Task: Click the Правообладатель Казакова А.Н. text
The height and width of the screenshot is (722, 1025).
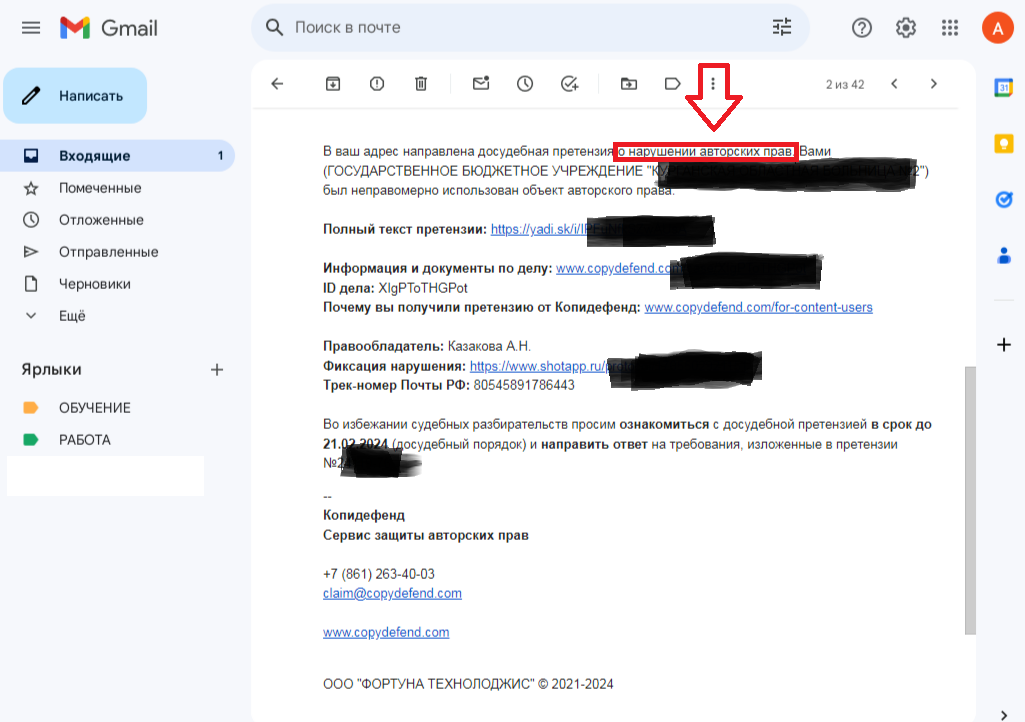Action: pos(427,346)
